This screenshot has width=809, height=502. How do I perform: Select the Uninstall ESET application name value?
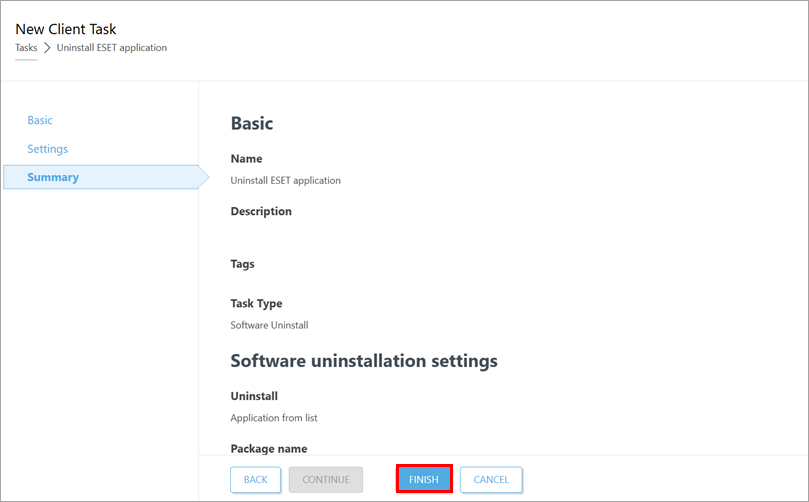(x=285, y=181)
